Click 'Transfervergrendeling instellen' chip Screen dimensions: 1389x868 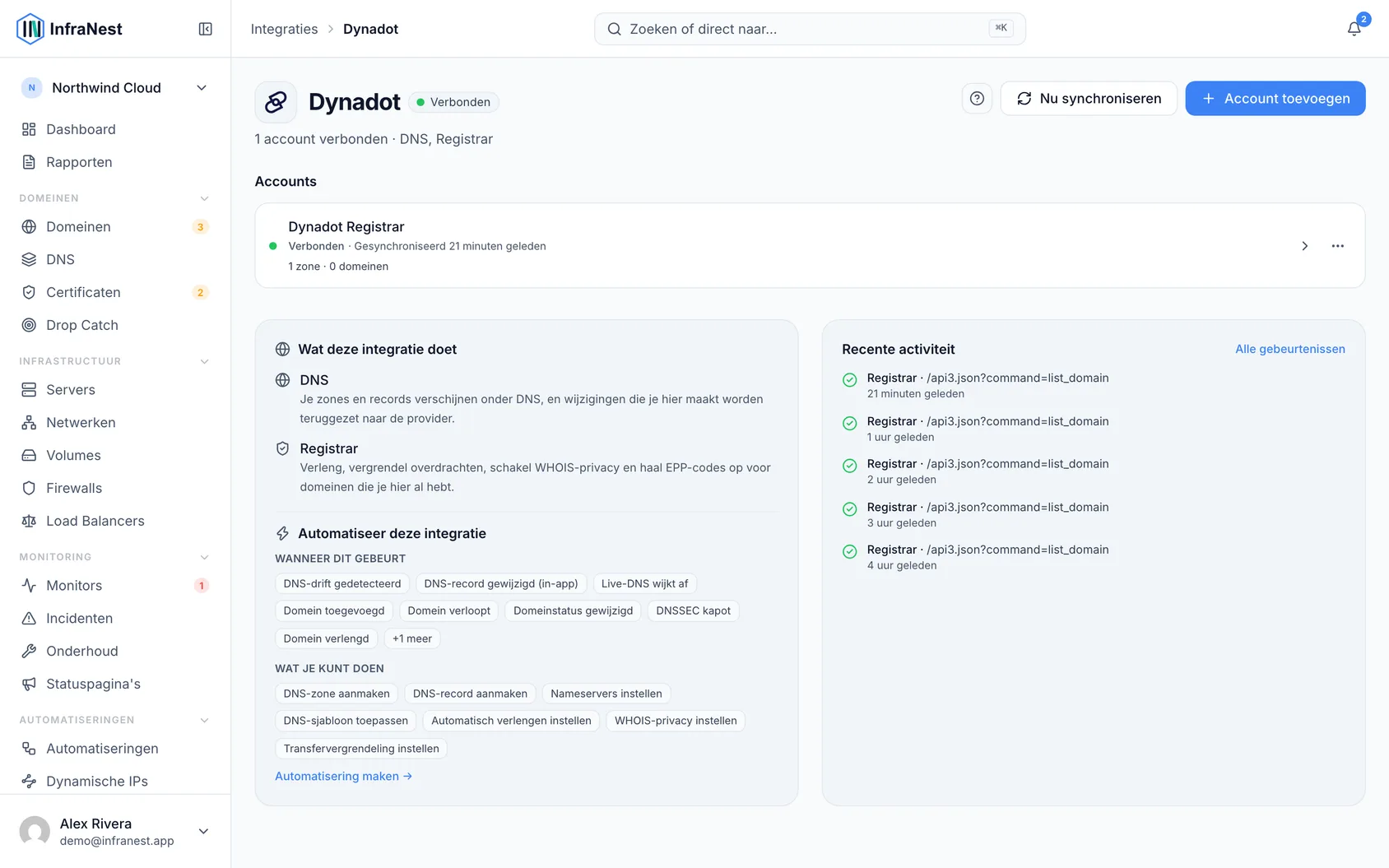pyautogui.click(x=361, y=749)
